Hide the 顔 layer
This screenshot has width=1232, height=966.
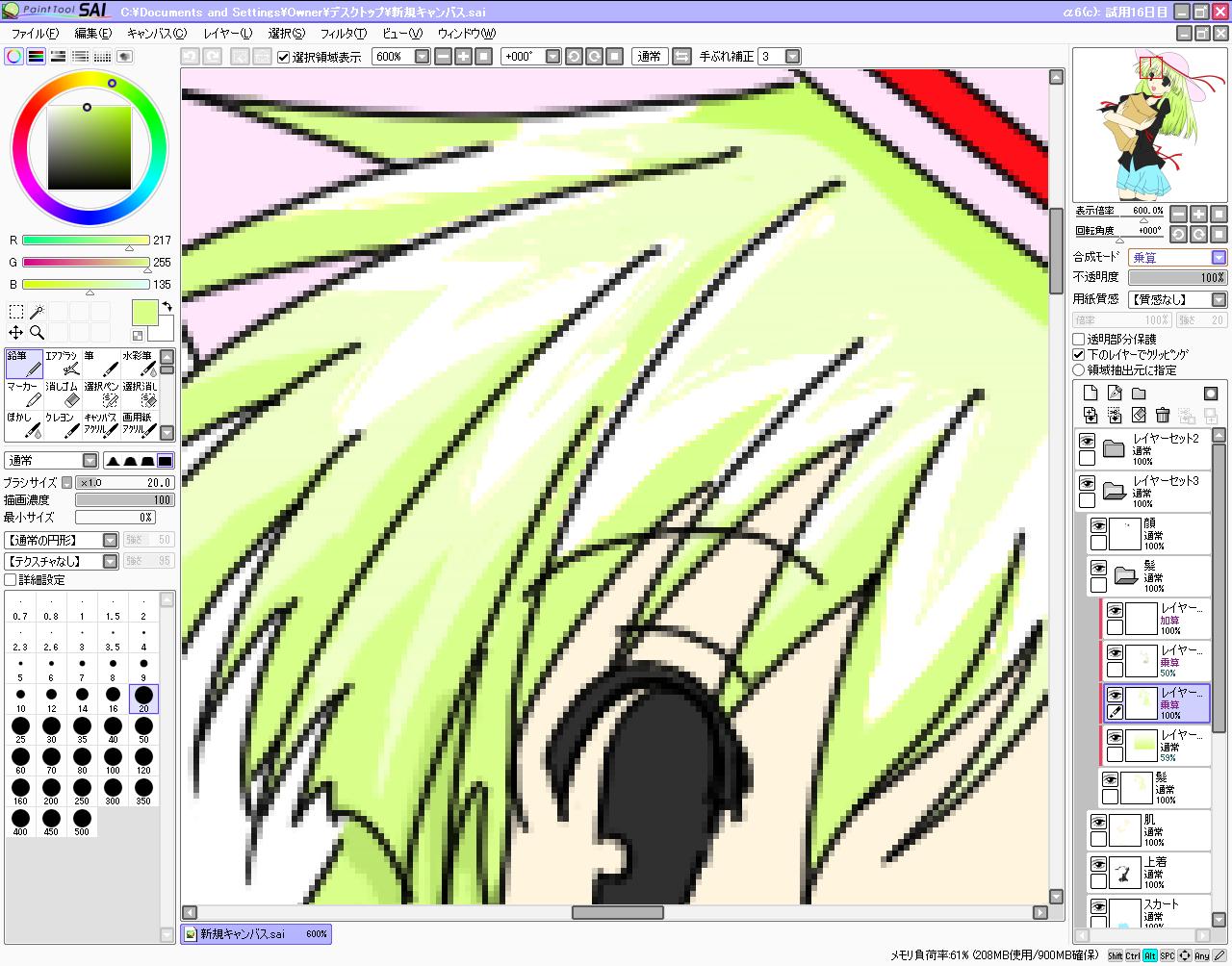click(1098, 526)
